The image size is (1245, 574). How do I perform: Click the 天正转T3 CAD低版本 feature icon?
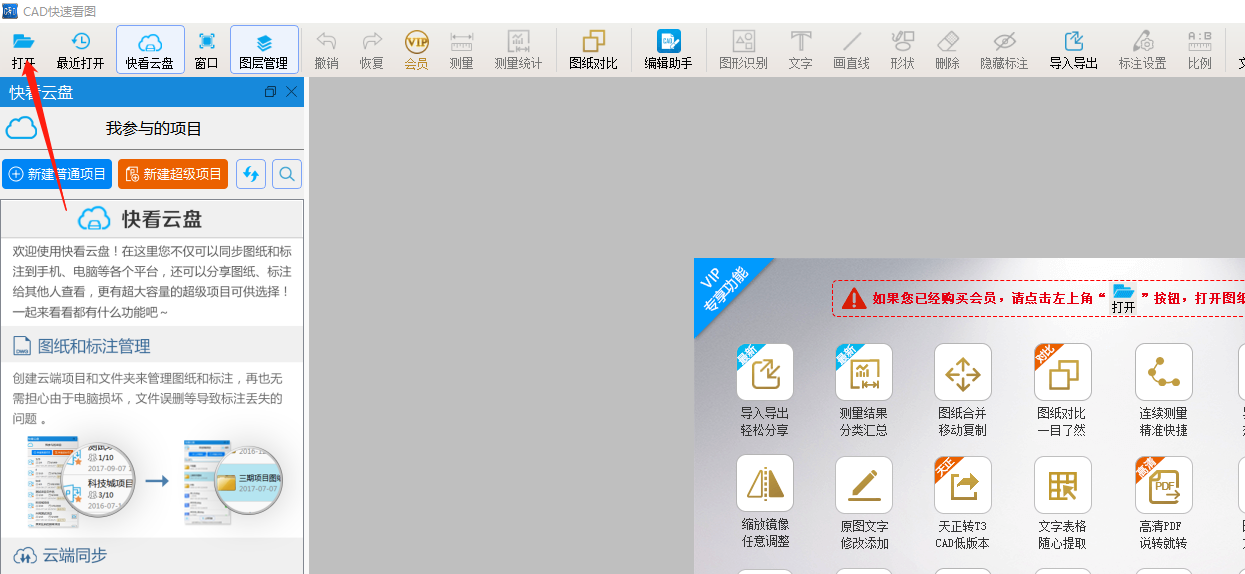pos(963,485)
